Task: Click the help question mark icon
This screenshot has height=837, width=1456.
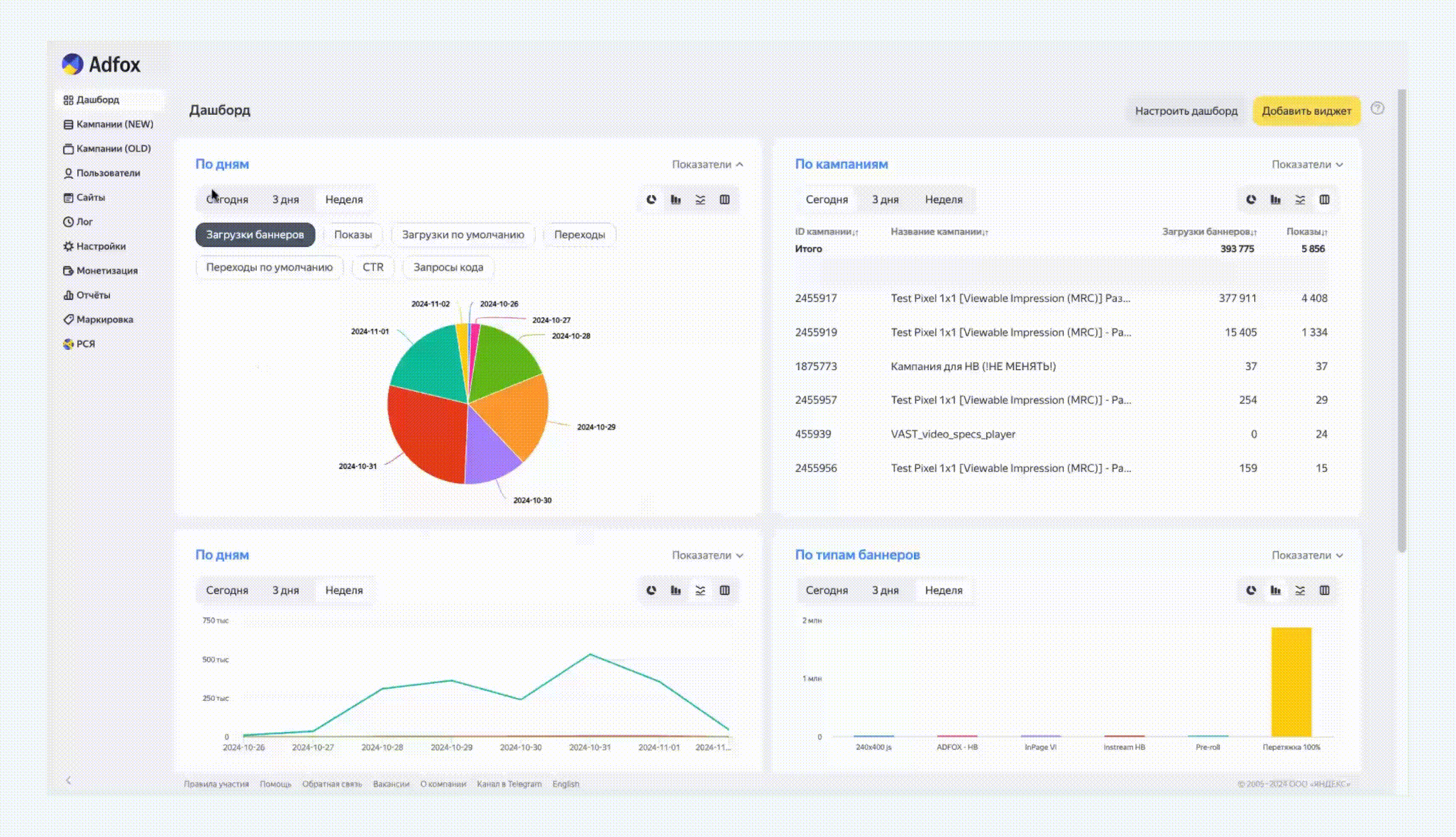Action: pyautogui.click(x=1377, y=109)
